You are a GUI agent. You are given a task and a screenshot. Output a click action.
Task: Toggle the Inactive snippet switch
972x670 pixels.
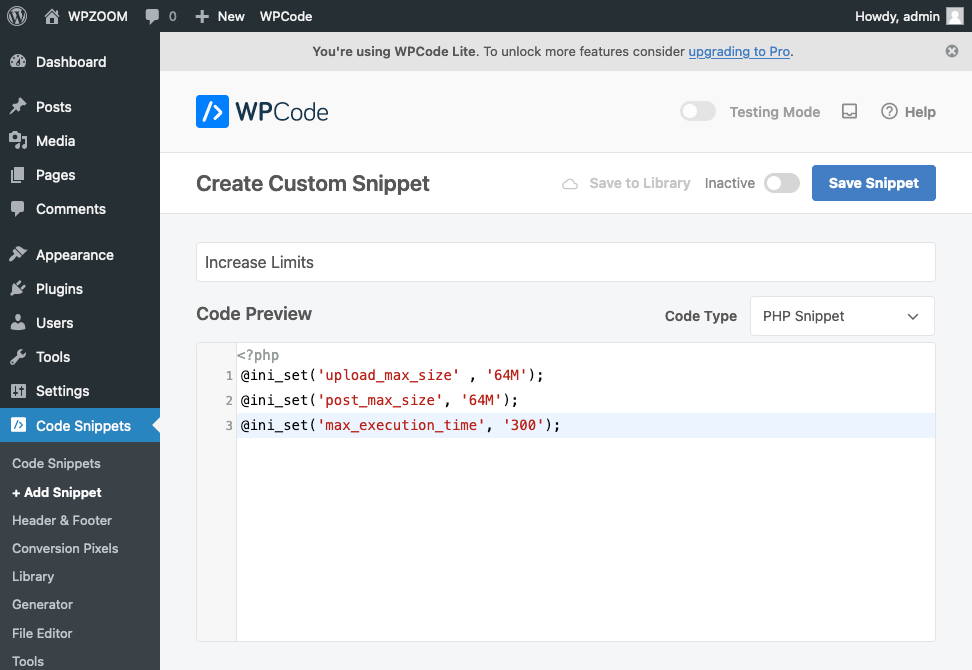[782, 183]
